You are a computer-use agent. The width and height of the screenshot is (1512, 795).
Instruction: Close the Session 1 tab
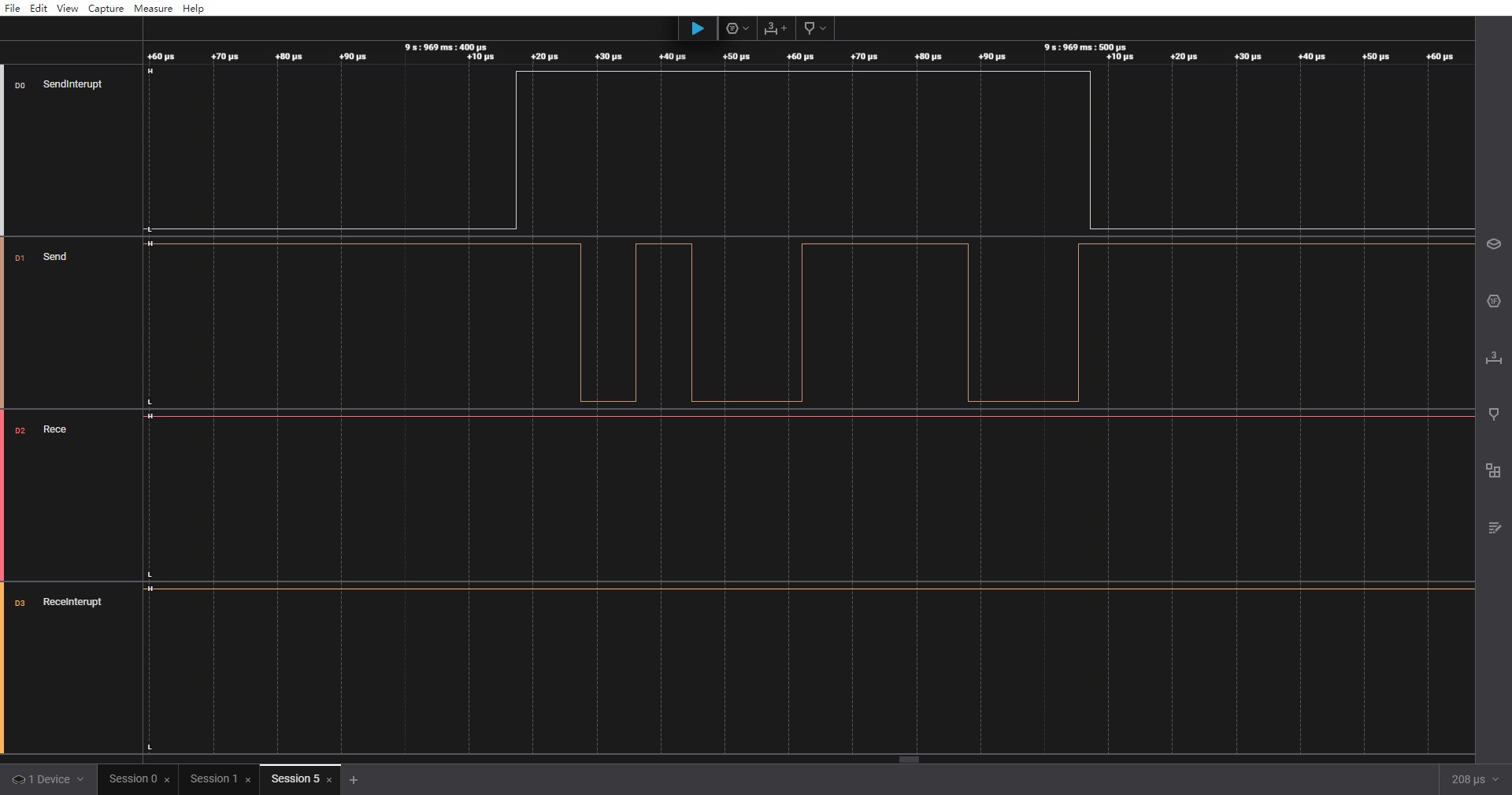tap(248, 780)
